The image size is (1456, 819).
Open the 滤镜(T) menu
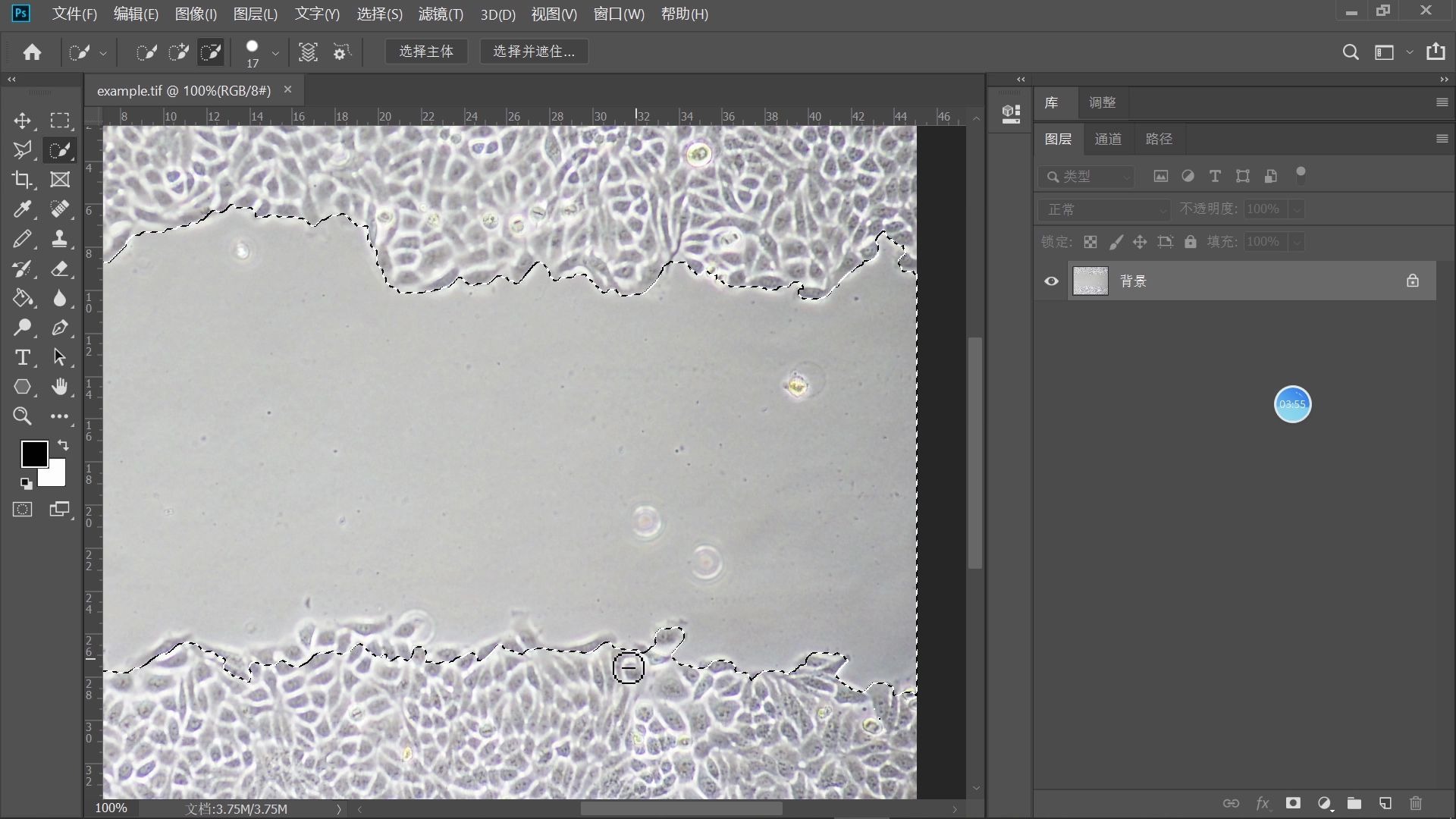point(440,14)
